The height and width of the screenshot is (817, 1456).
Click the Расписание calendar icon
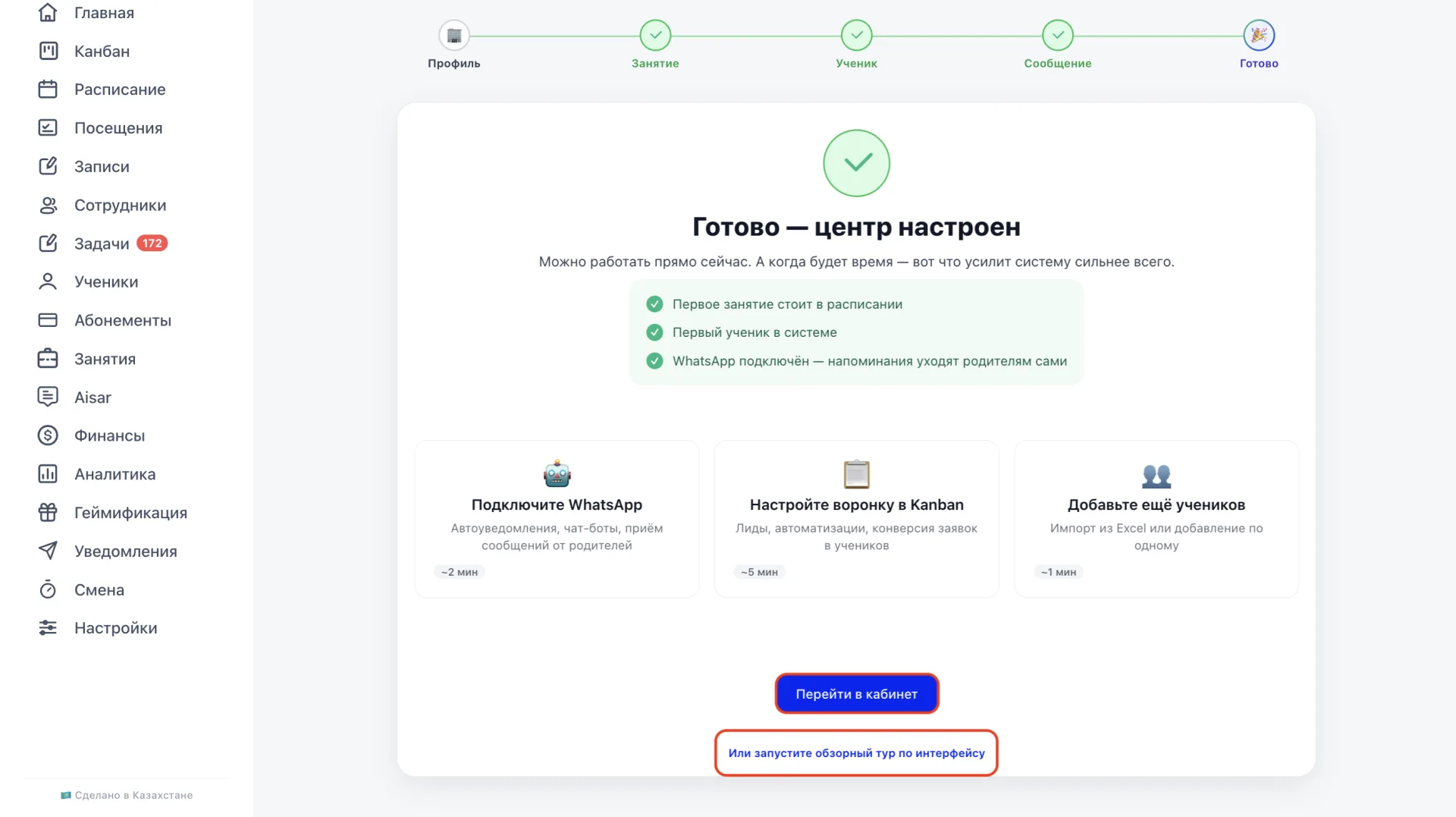48,90
